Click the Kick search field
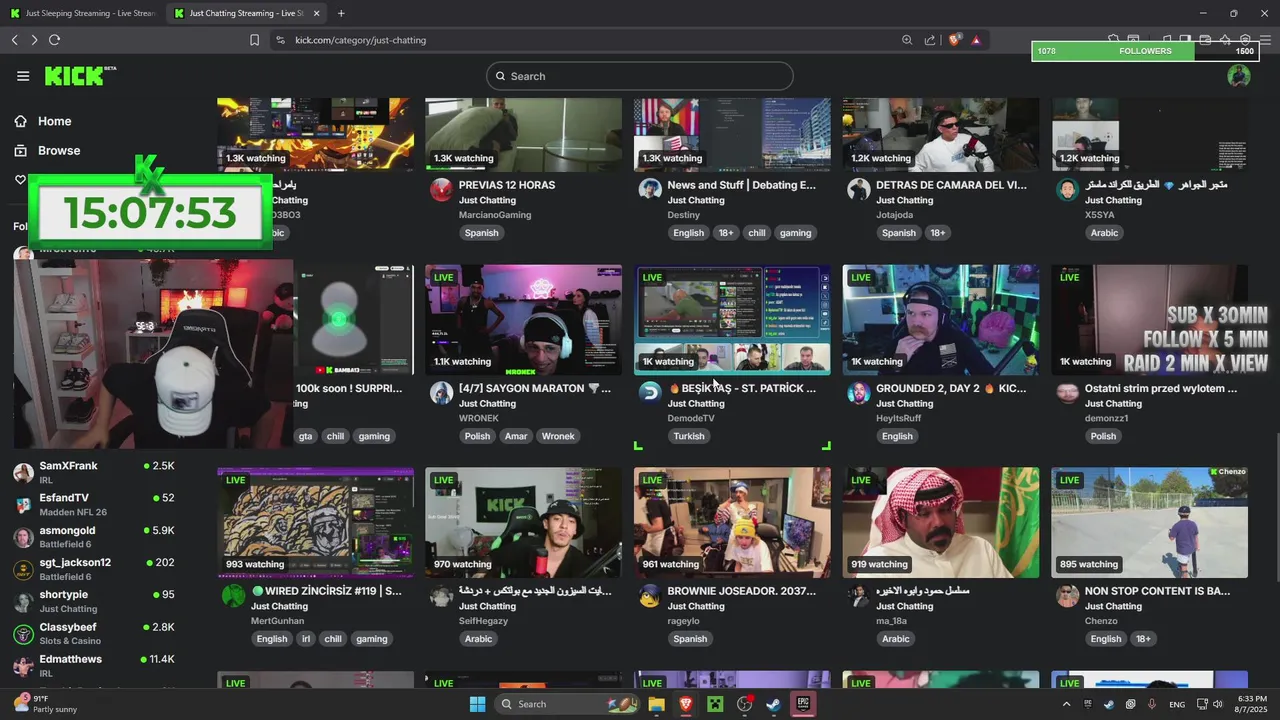 tap(640, 76)
